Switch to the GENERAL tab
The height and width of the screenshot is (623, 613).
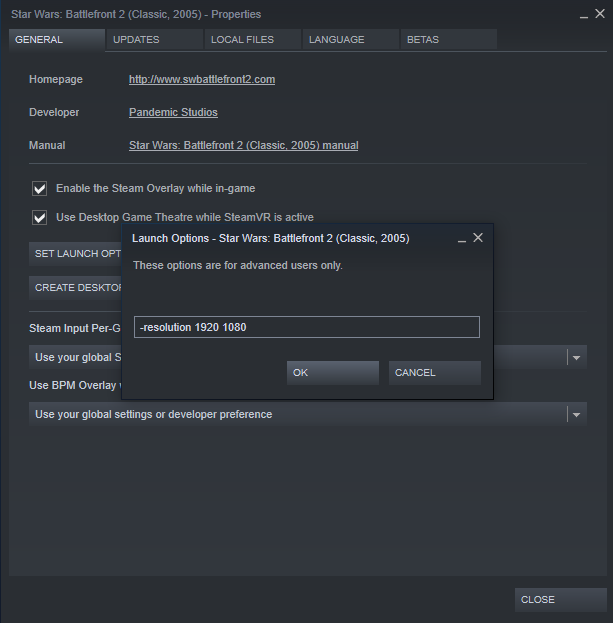coord(57,39)
